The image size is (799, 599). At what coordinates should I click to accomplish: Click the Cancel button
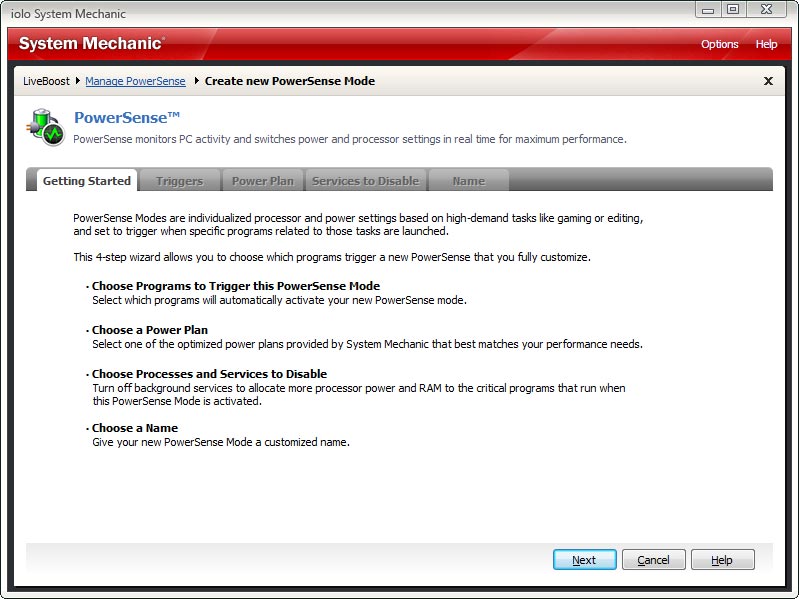pos(654,560)
